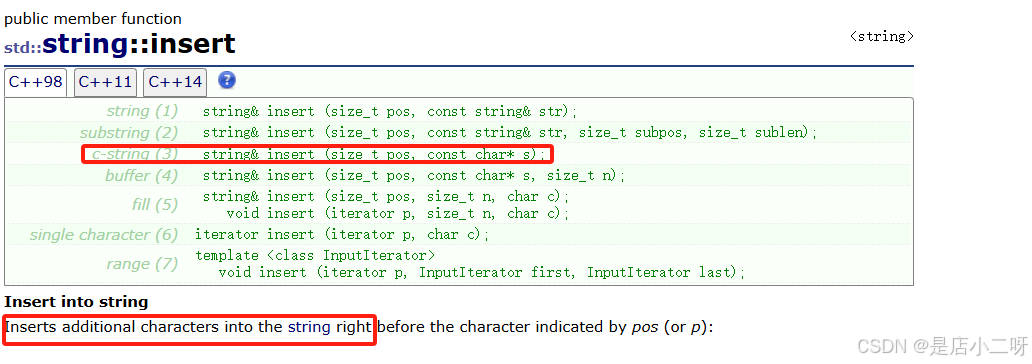Click the 'iterator insert (iterator p, char c)' signature
The height and width of the screenshot is (364, 1032).
(x=342, y=235)
